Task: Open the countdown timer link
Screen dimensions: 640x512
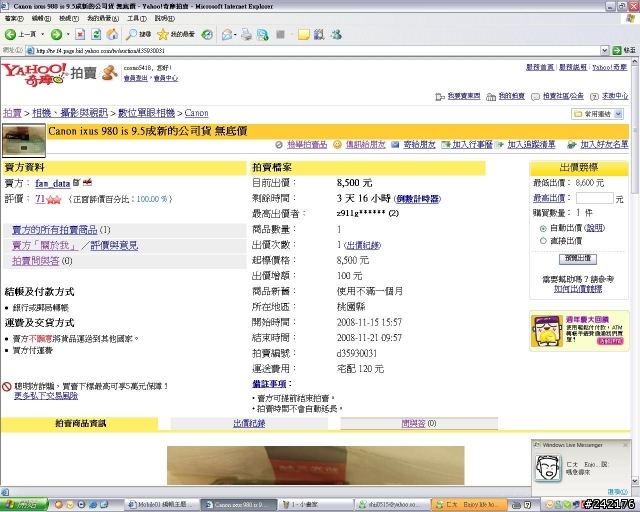Action: click(418, 199)
